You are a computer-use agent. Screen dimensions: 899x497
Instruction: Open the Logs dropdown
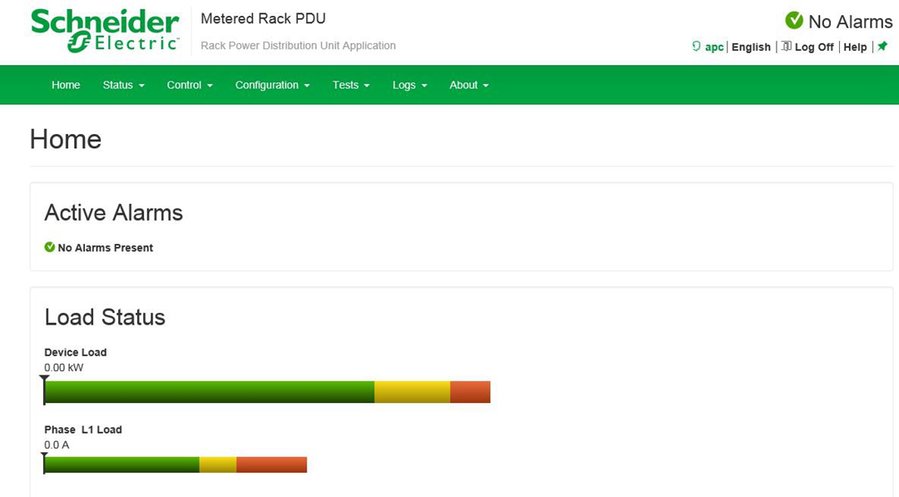tap(409, 85)
